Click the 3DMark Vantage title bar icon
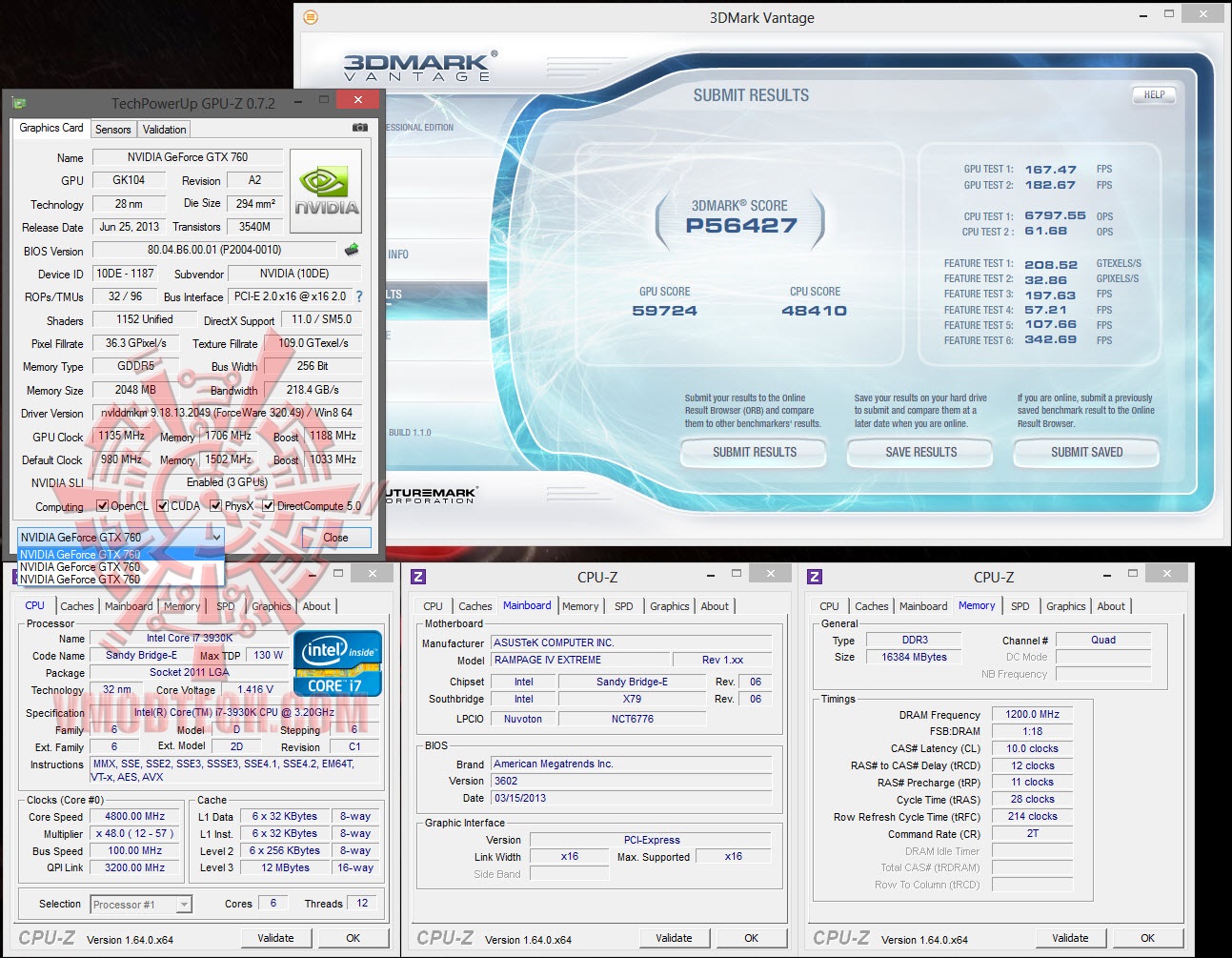 click(x=311, y=17)
